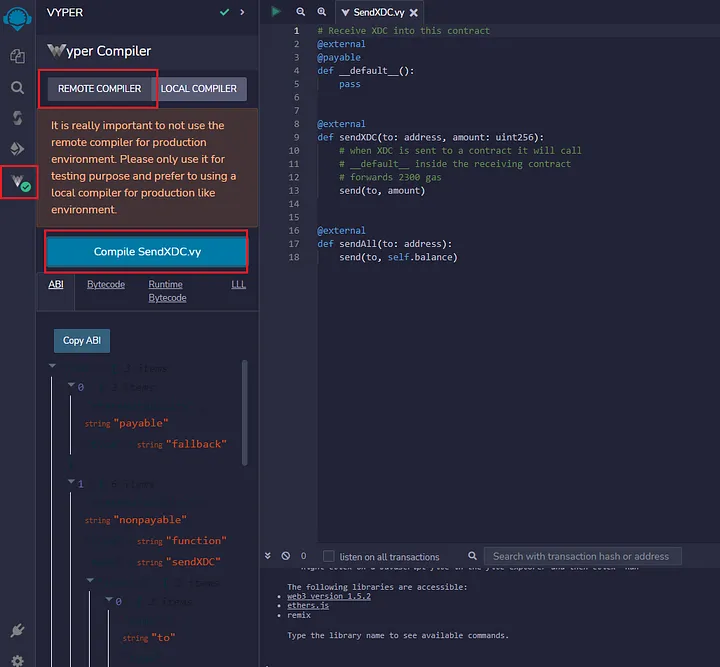Open the Search in files icon
The width and height of the screenshot is (720, 667).
17,87
